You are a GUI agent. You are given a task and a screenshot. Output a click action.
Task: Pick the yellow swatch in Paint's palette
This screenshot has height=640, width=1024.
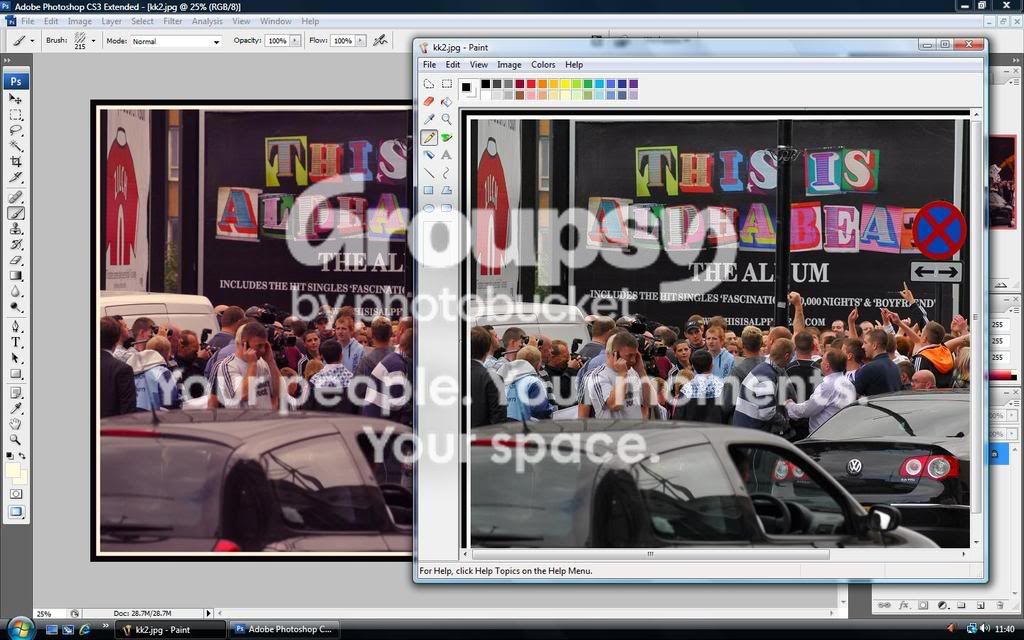[x=565, y=84]
